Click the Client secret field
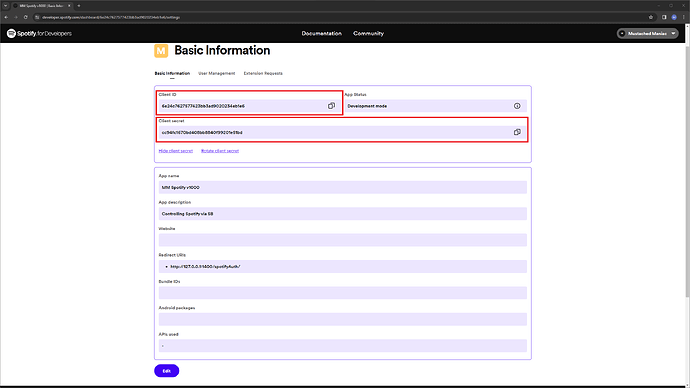Viewport: 690px width, 388px height. pyautogui.click(x=342, y=132)
